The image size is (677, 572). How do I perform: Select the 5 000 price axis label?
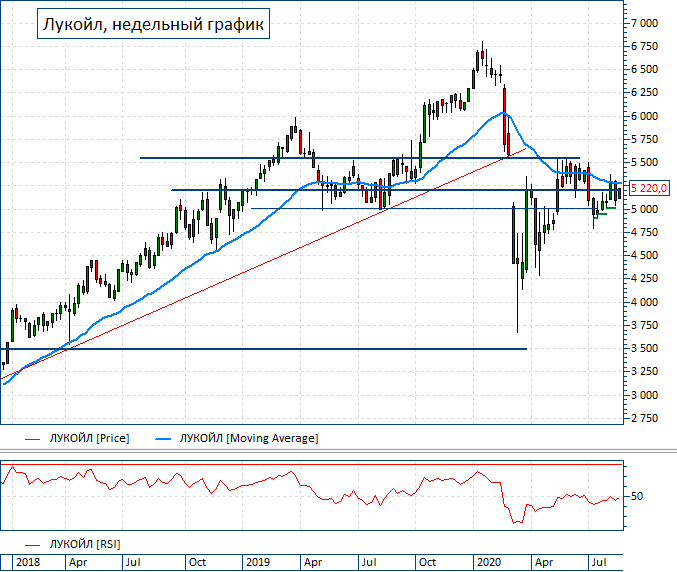[645, 209]
